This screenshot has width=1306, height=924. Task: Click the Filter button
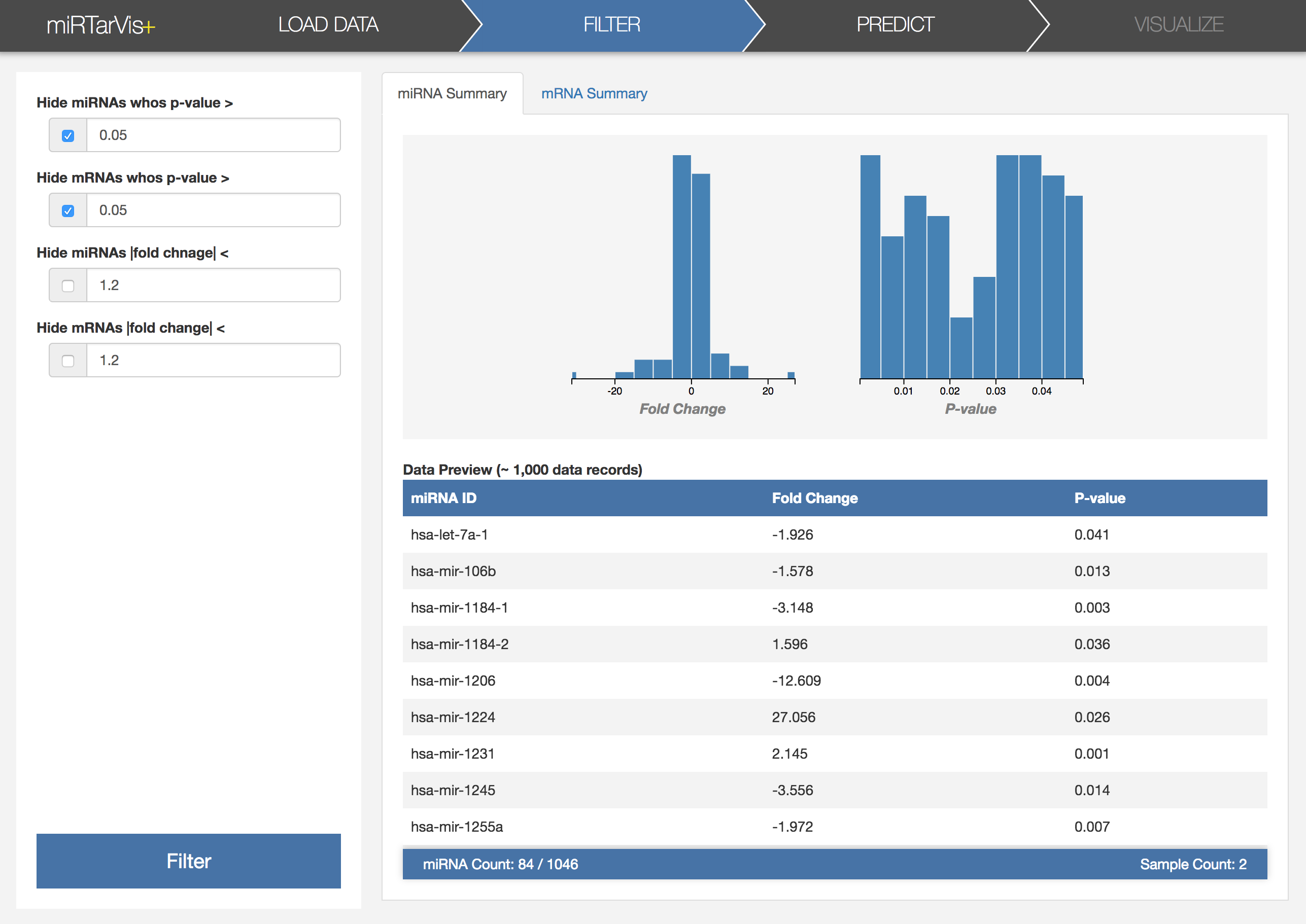point(188,861)
